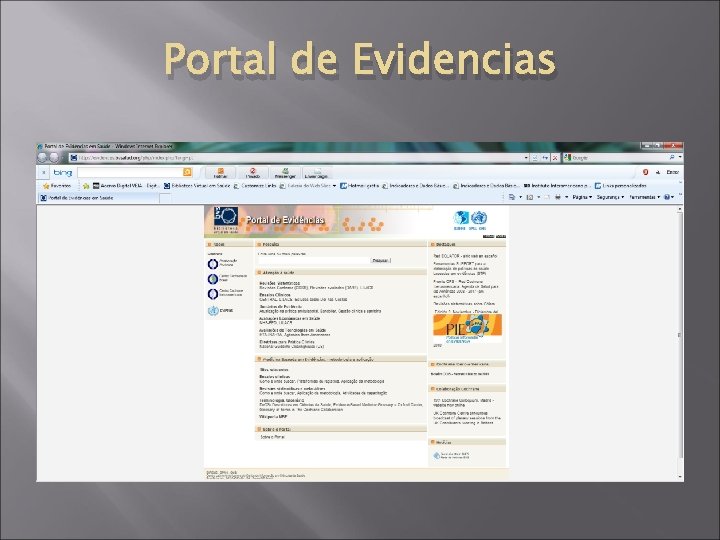Open Revisões Sistemáticas link

click(279, 283)
